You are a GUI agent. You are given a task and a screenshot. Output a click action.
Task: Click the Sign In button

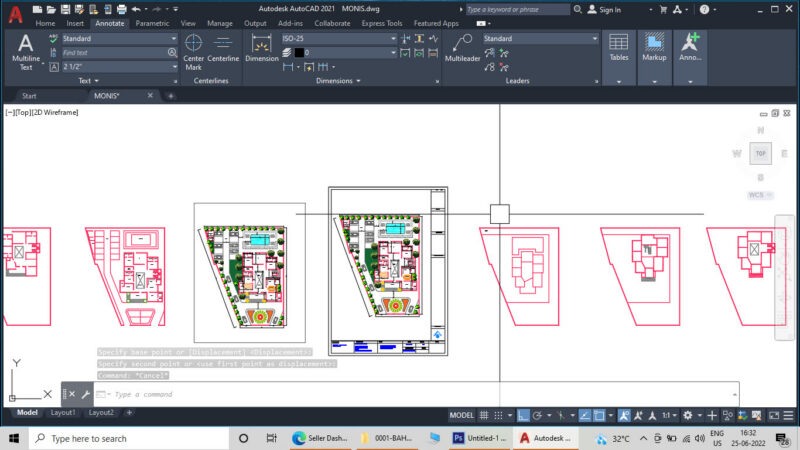tap(605, 10)
